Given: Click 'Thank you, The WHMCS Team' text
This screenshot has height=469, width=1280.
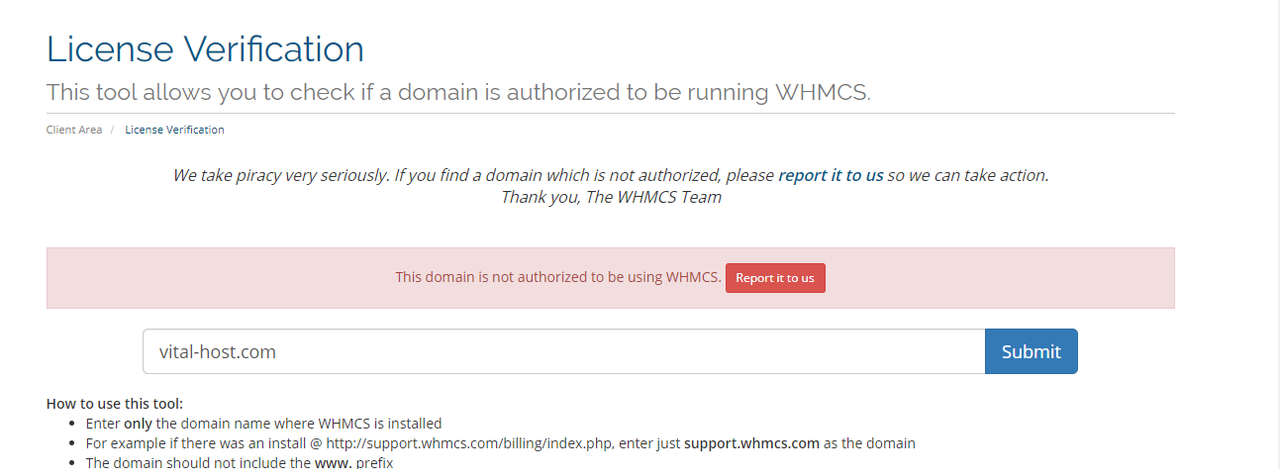Looking at the screenshot, I should (x=611, y=197).
